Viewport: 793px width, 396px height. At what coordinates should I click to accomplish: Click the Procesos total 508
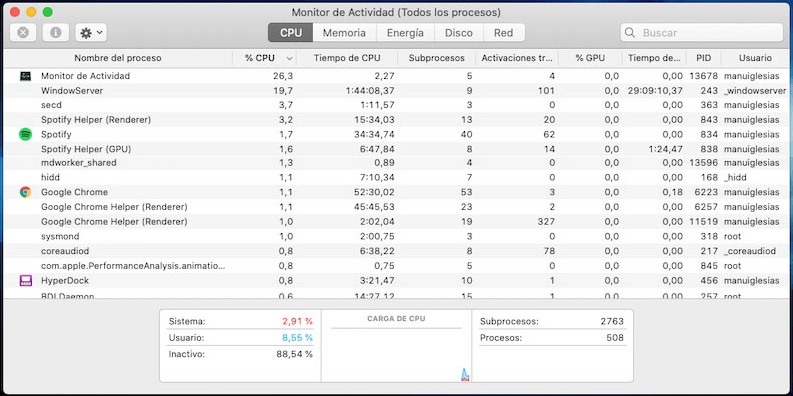[615, 337]
